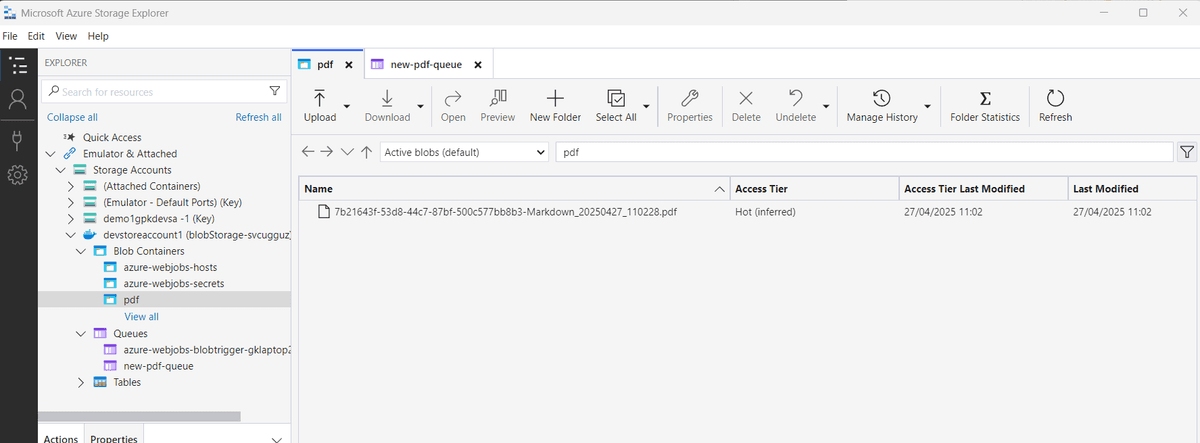
Task: Expand the demo1gpkdevsa node
Action: coord(71,219)
